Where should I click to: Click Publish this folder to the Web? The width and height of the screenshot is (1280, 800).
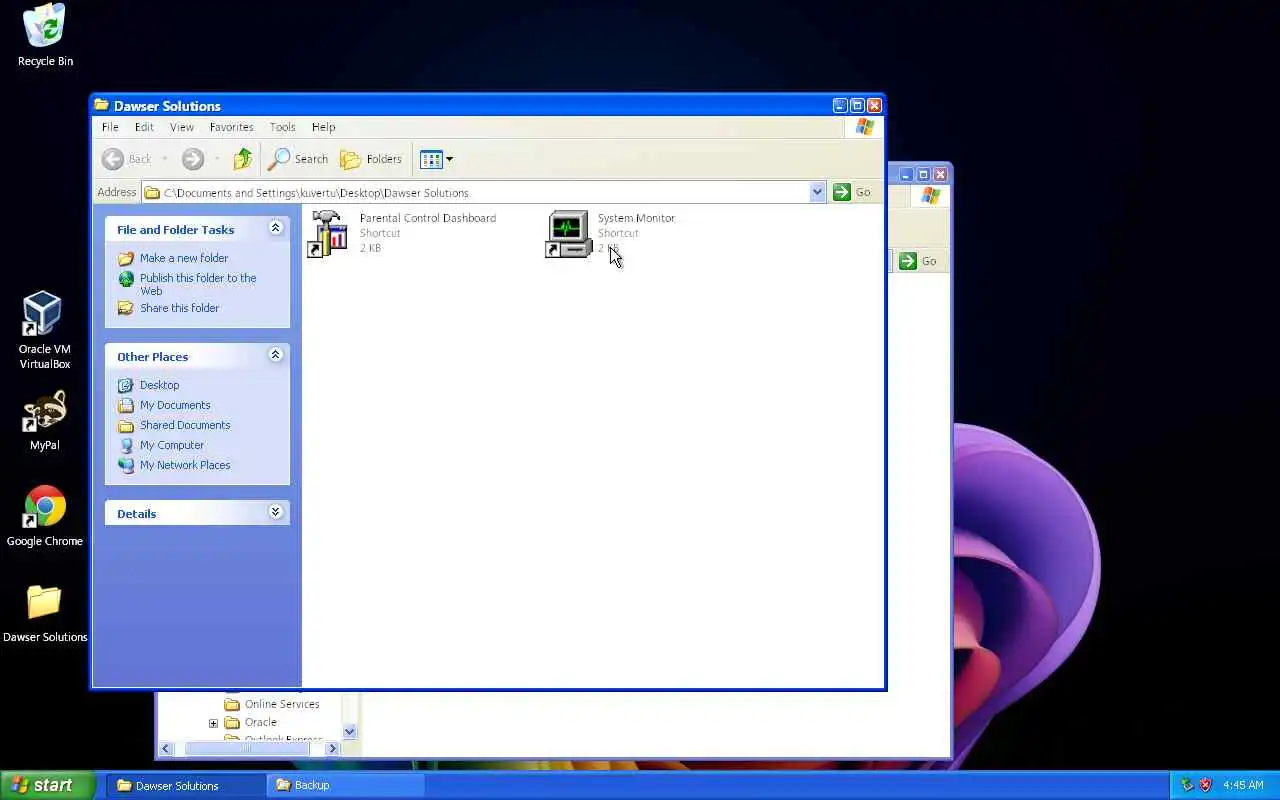click(x=198, y=284)
